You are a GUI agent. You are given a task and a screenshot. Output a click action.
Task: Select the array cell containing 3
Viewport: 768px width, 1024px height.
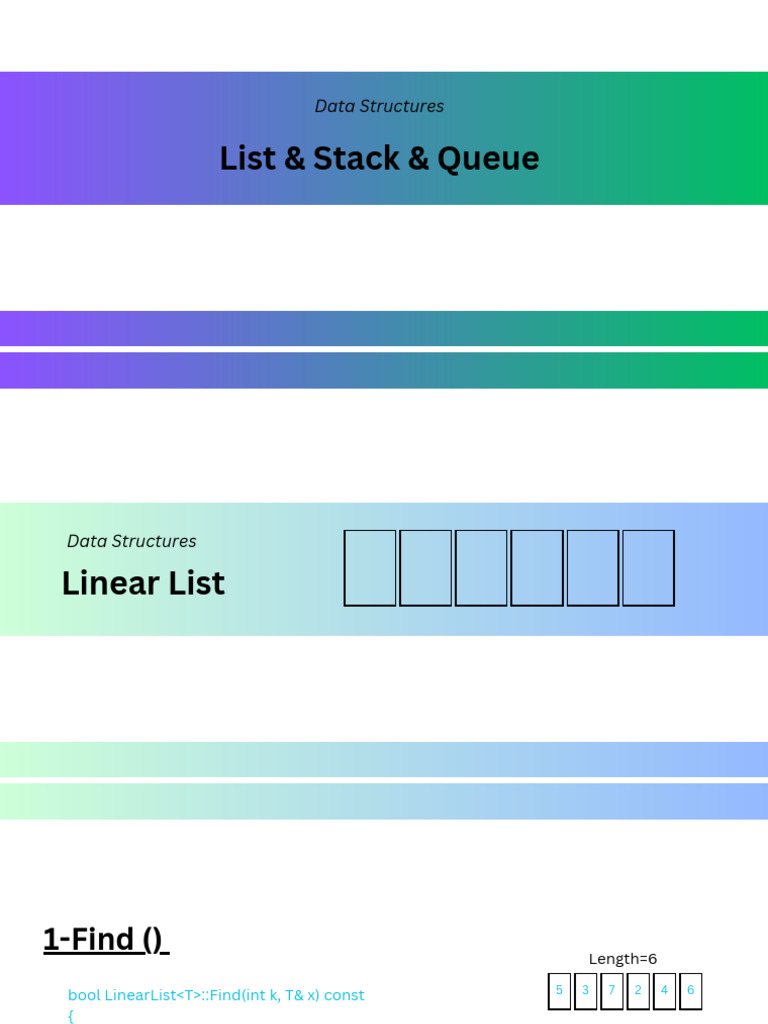point(585,991)
